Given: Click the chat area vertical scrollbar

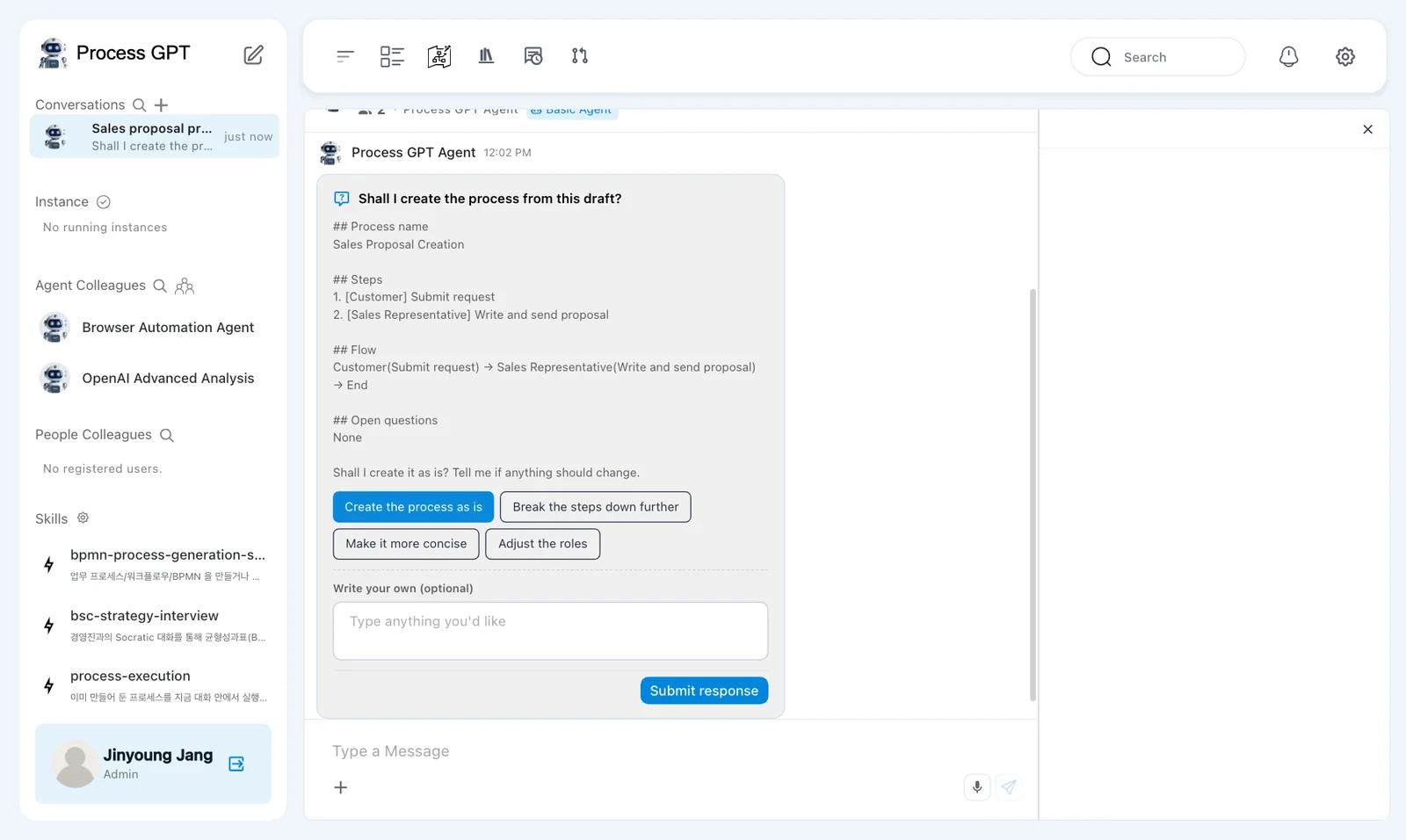Looking at the screenshot, I should click(x=1033, y=495).
